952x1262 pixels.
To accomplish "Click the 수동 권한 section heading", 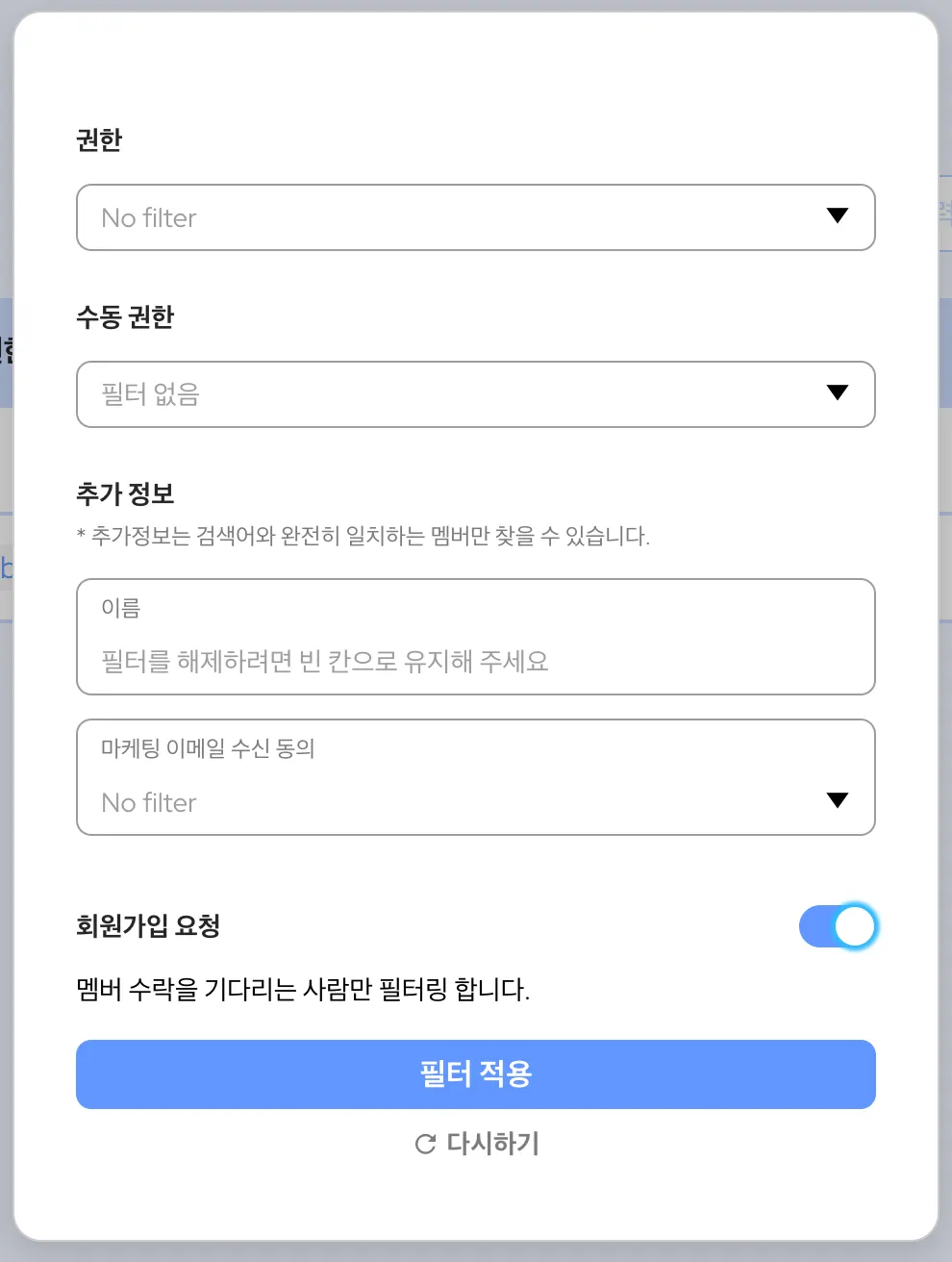I will pyautogui.click(x=125, y=317).
